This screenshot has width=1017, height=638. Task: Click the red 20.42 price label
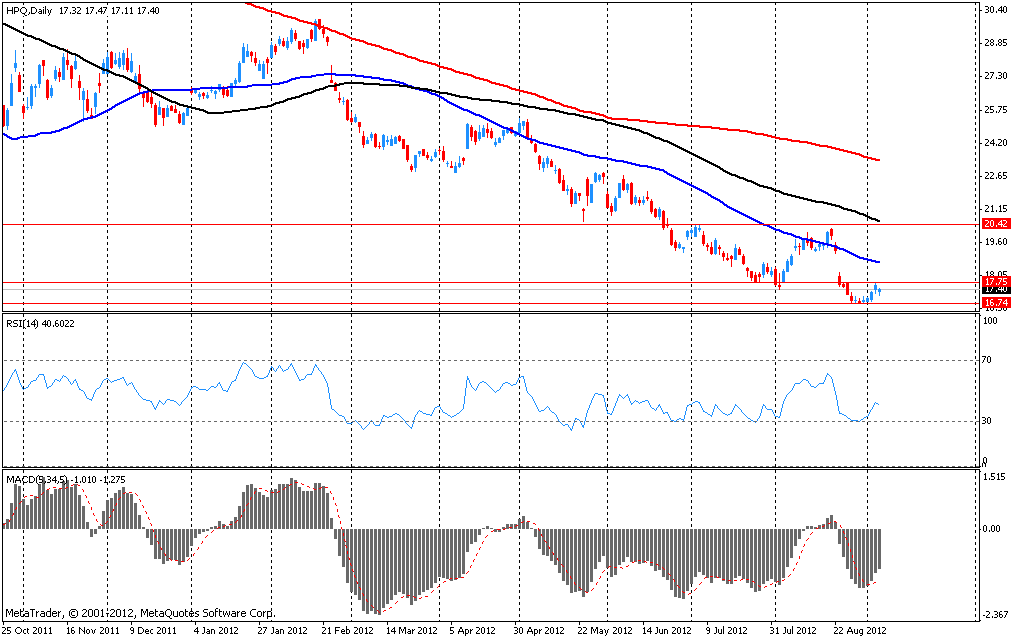coord(995,225)
